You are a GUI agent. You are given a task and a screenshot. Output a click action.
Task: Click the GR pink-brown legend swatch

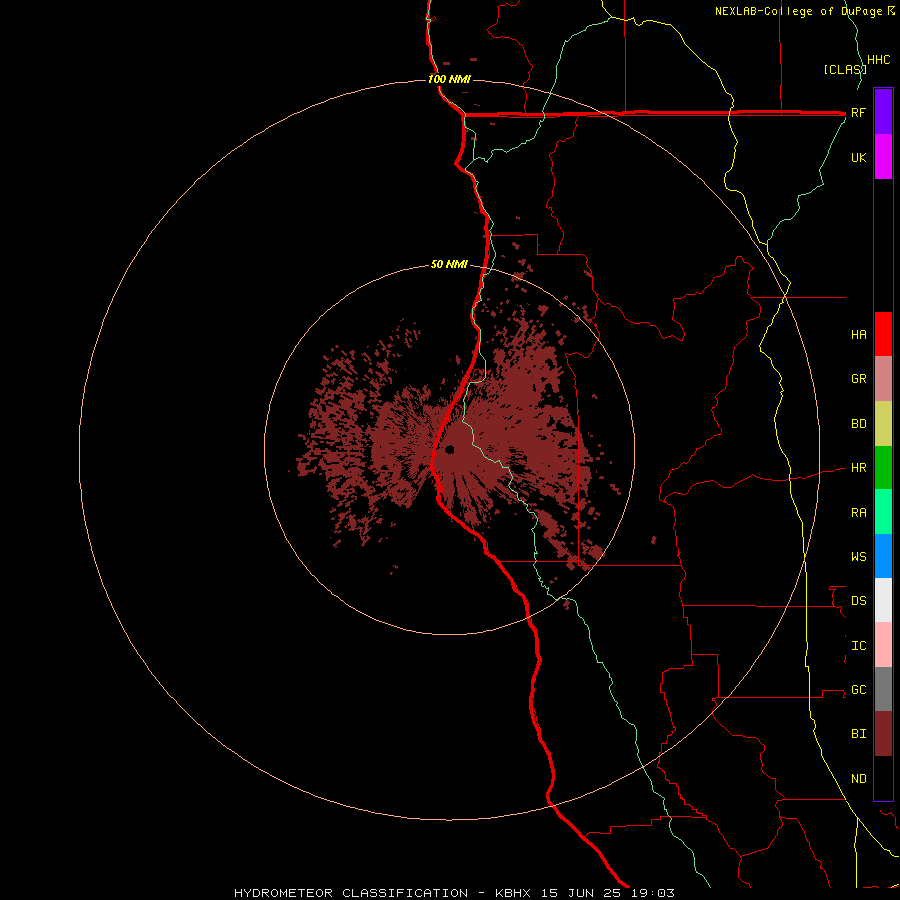(883, 379)
